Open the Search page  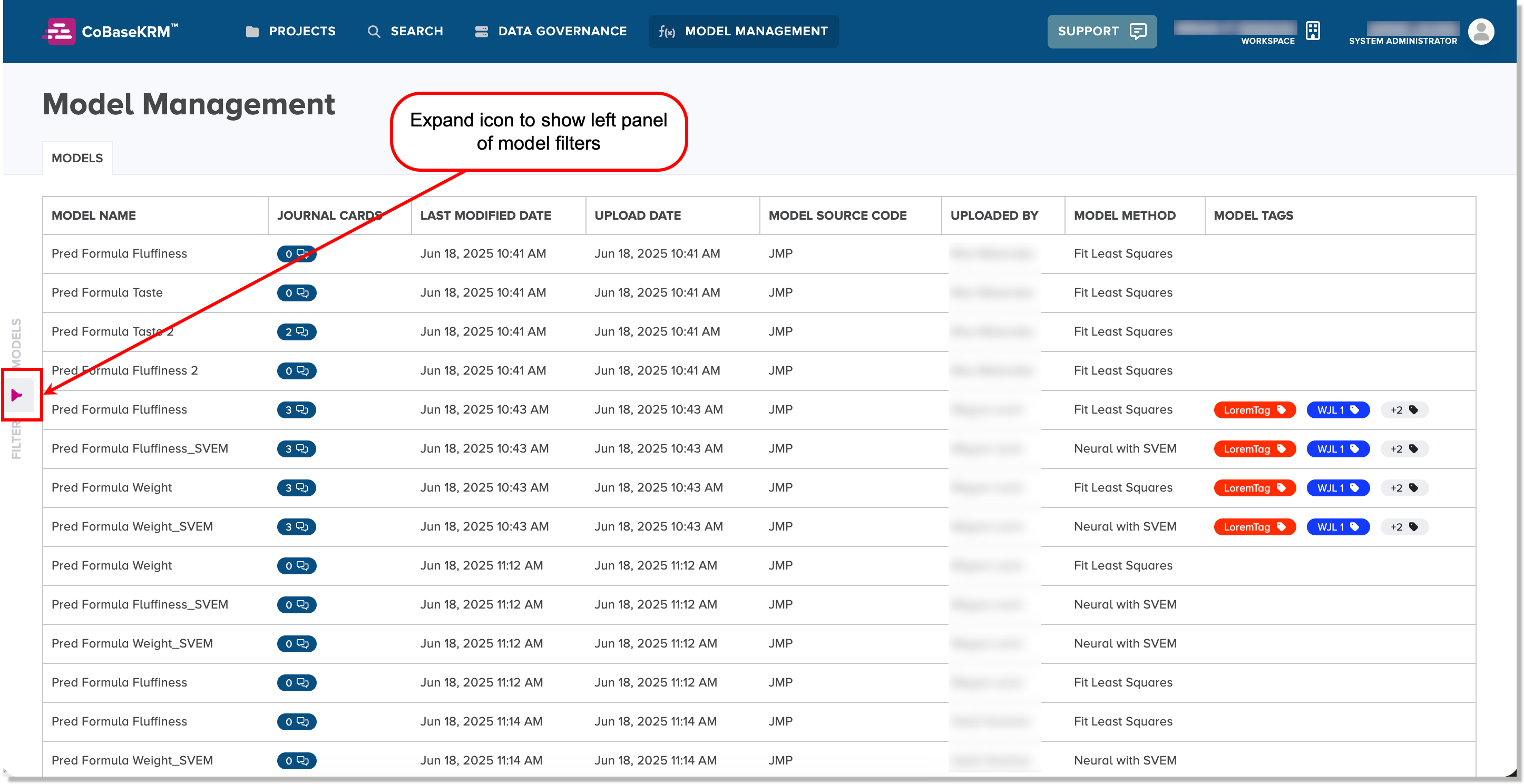click(405, 32)
